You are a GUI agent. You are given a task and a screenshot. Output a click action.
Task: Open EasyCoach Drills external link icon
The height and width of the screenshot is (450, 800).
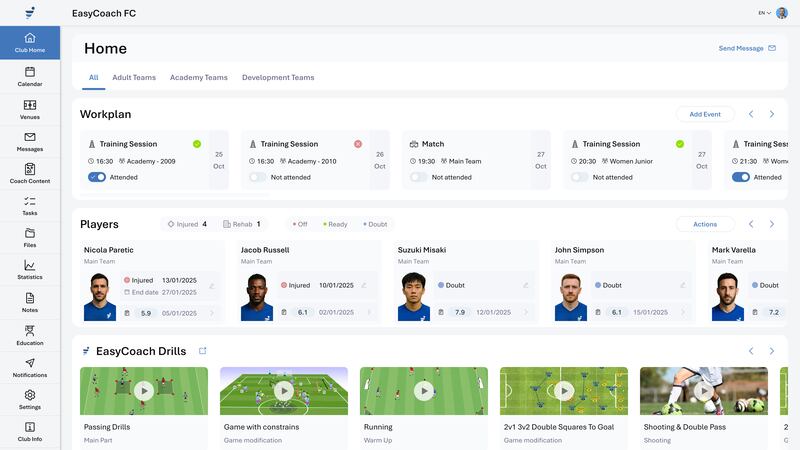pos(203,351)
